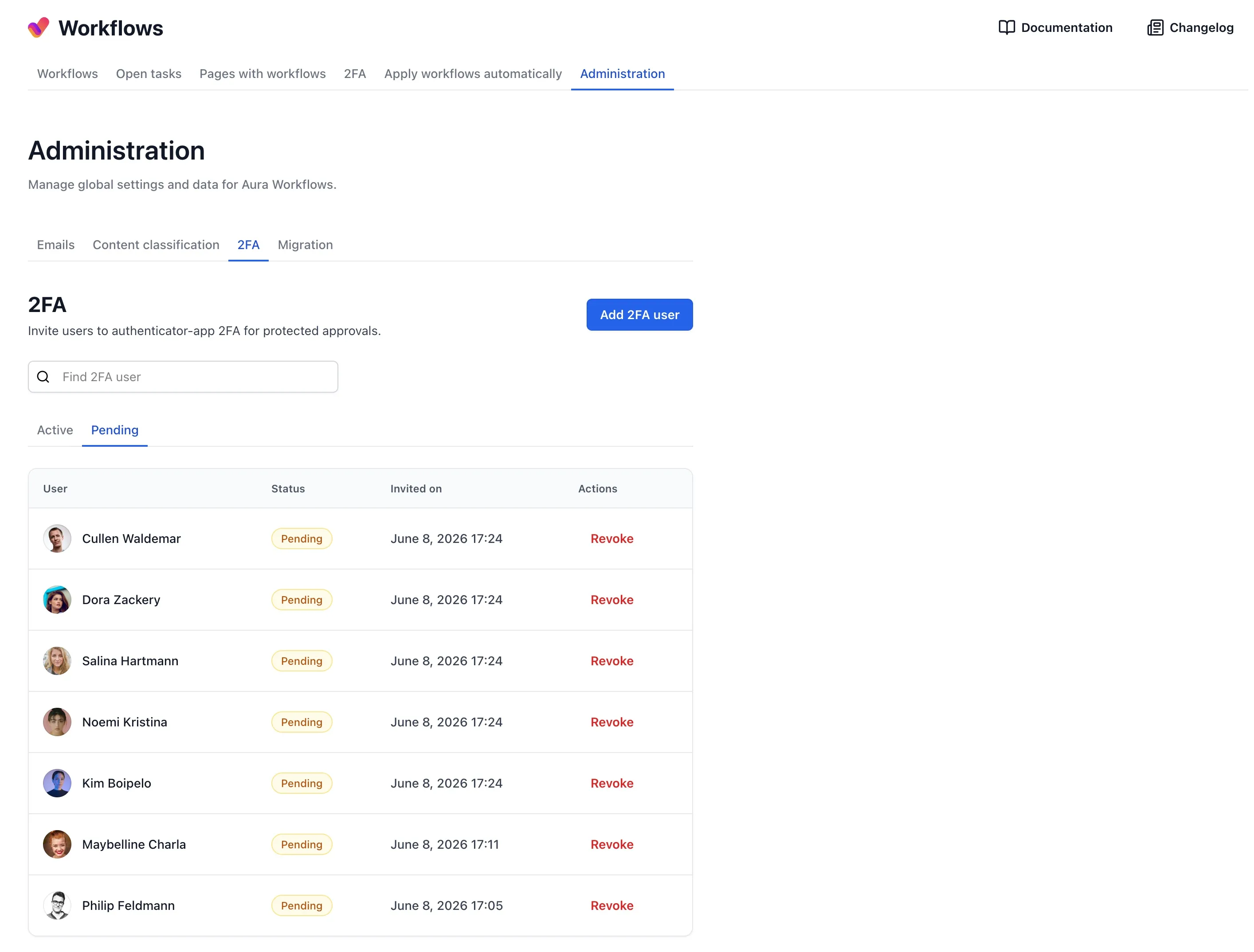Select the Administration top tab
This screenshot has height=952, width=1254.
(623, 74)
